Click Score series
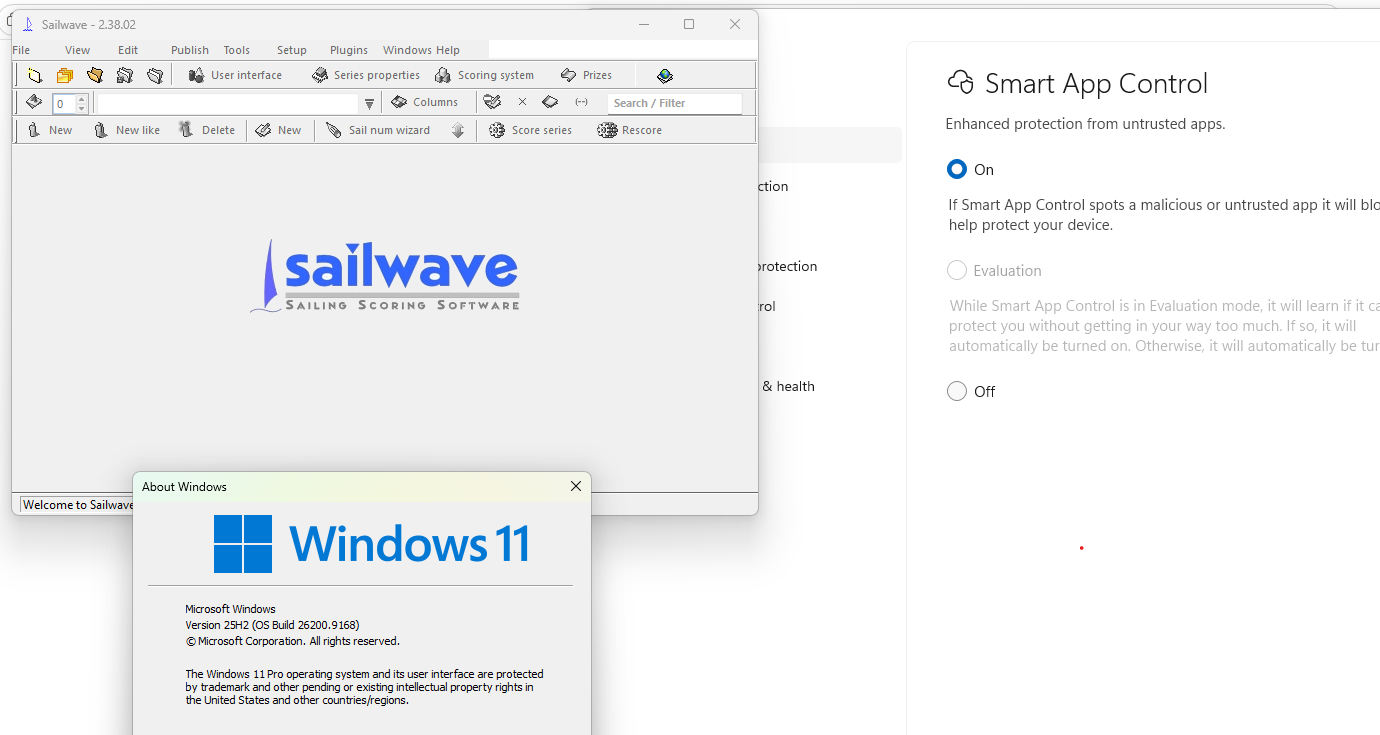 click(x=530, y=130)
